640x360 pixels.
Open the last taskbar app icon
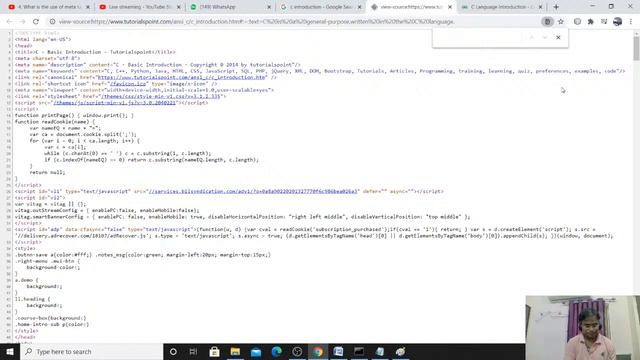point(401,351)
